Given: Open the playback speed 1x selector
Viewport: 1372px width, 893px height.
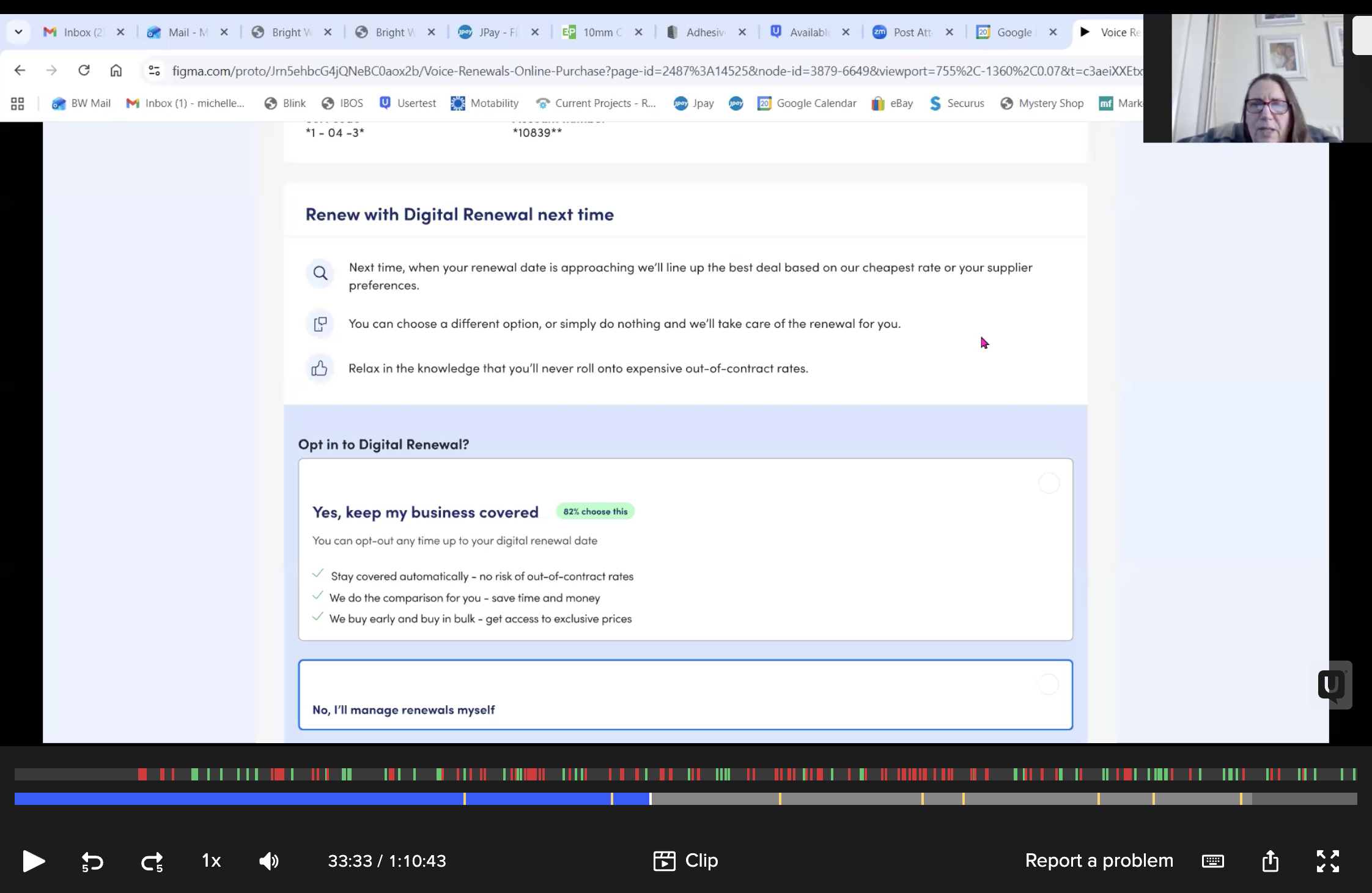Looking at the screenshot, I should click(x=212, y=861).
